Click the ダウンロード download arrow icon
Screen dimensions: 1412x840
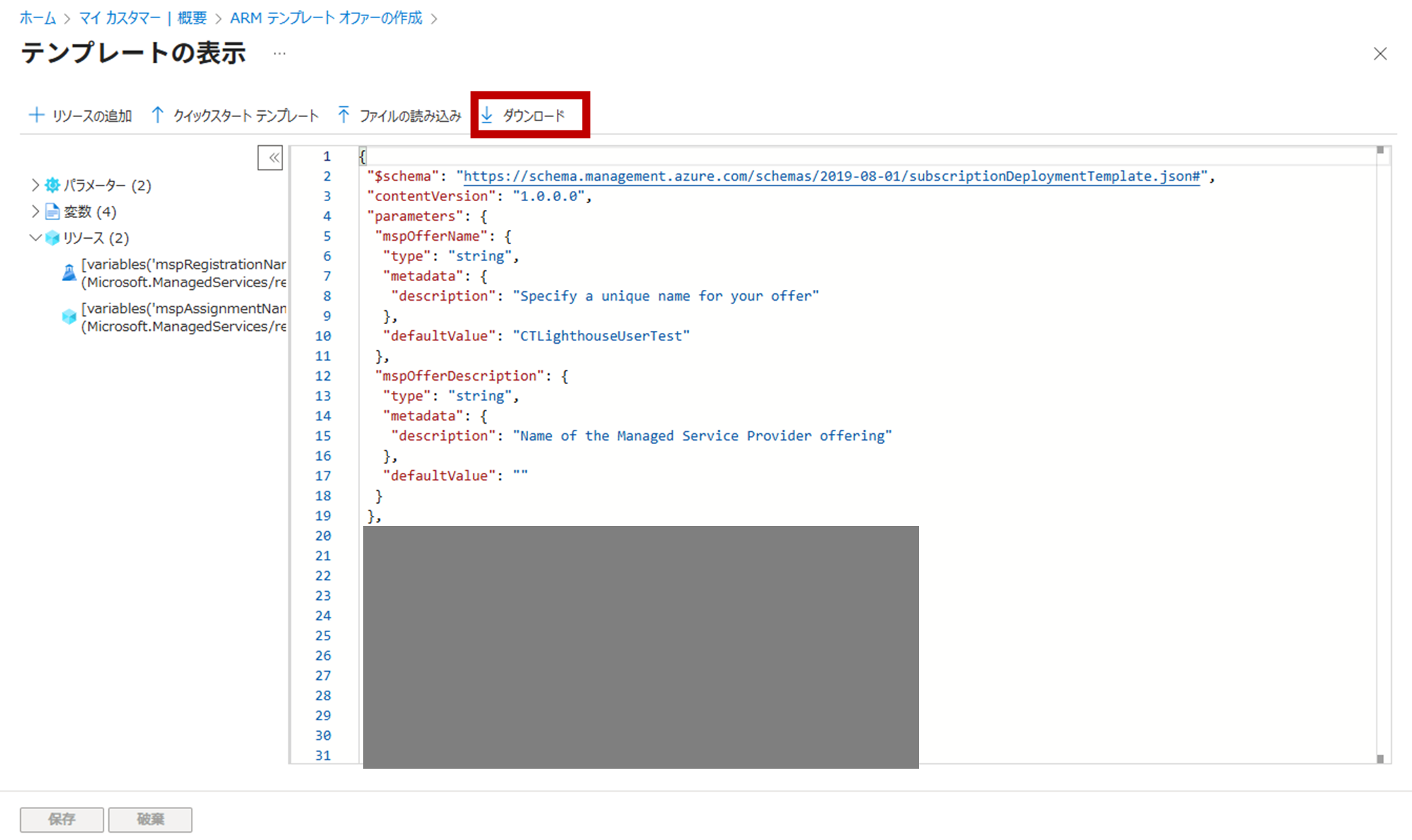(487, 115)
